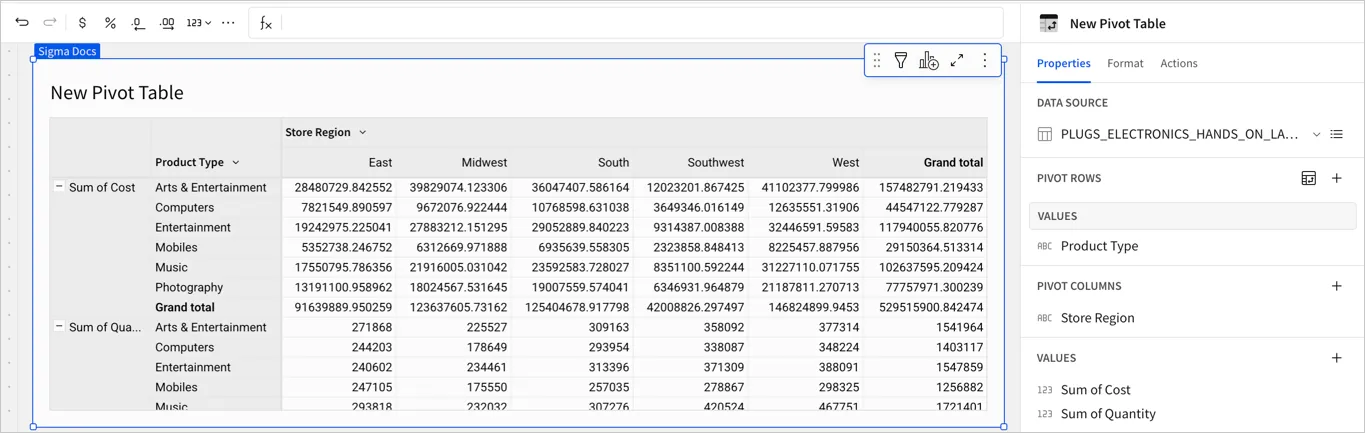Viewport: 1365px width, 433px height.
Task: Select Sum of Cost in Values panel
Action: pos(1095,390)
